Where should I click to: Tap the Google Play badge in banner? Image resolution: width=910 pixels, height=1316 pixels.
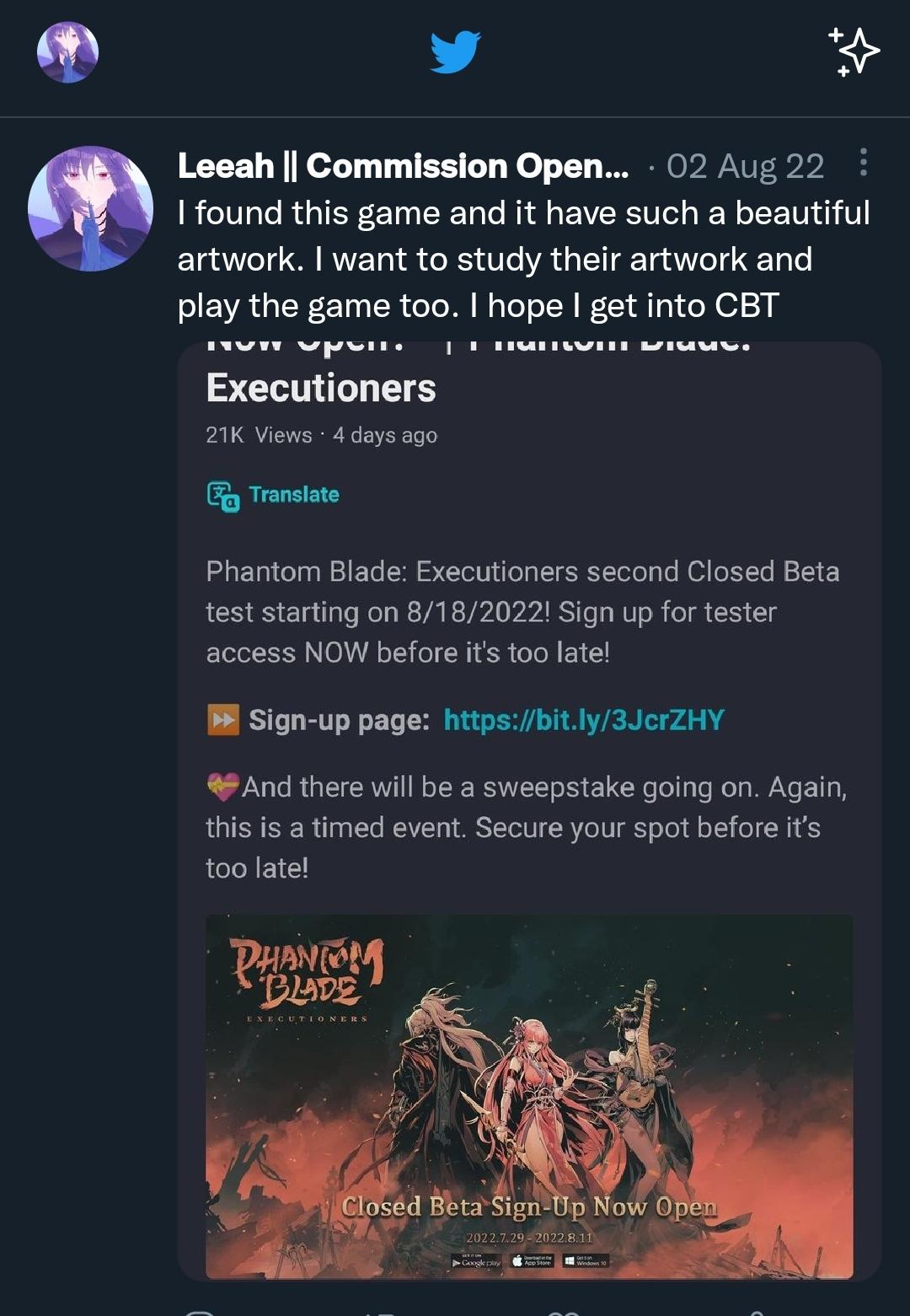(x=477, y=1261)
